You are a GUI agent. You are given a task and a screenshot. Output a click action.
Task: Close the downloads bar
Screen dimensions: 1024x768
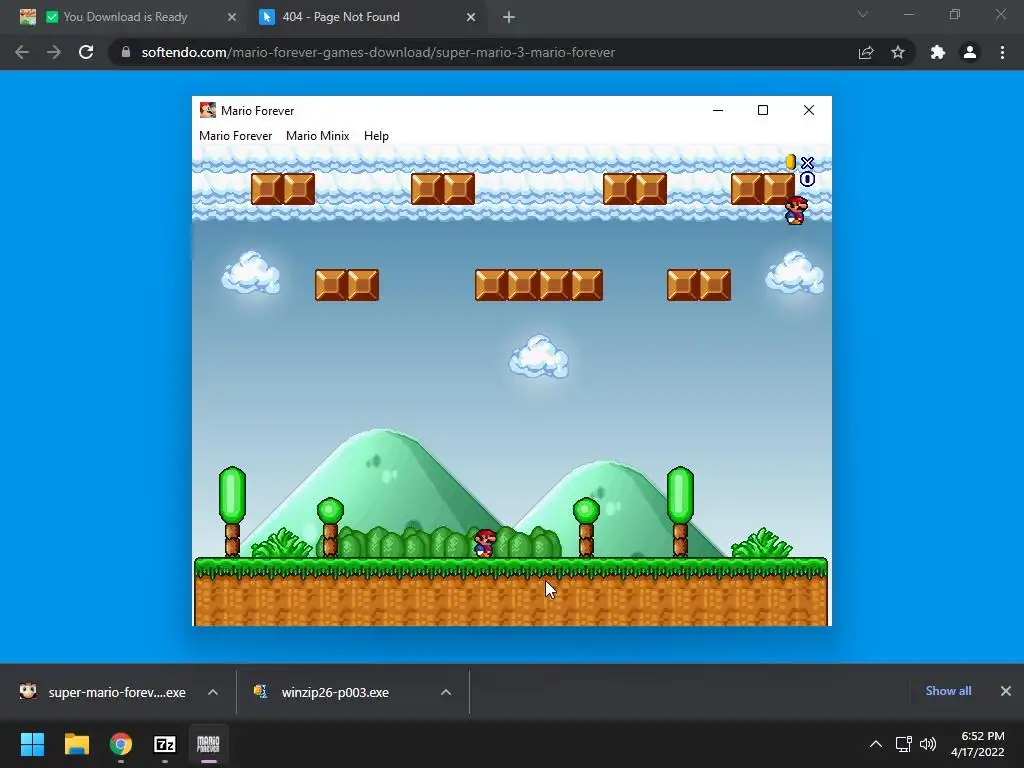[x=1006, y=691]
